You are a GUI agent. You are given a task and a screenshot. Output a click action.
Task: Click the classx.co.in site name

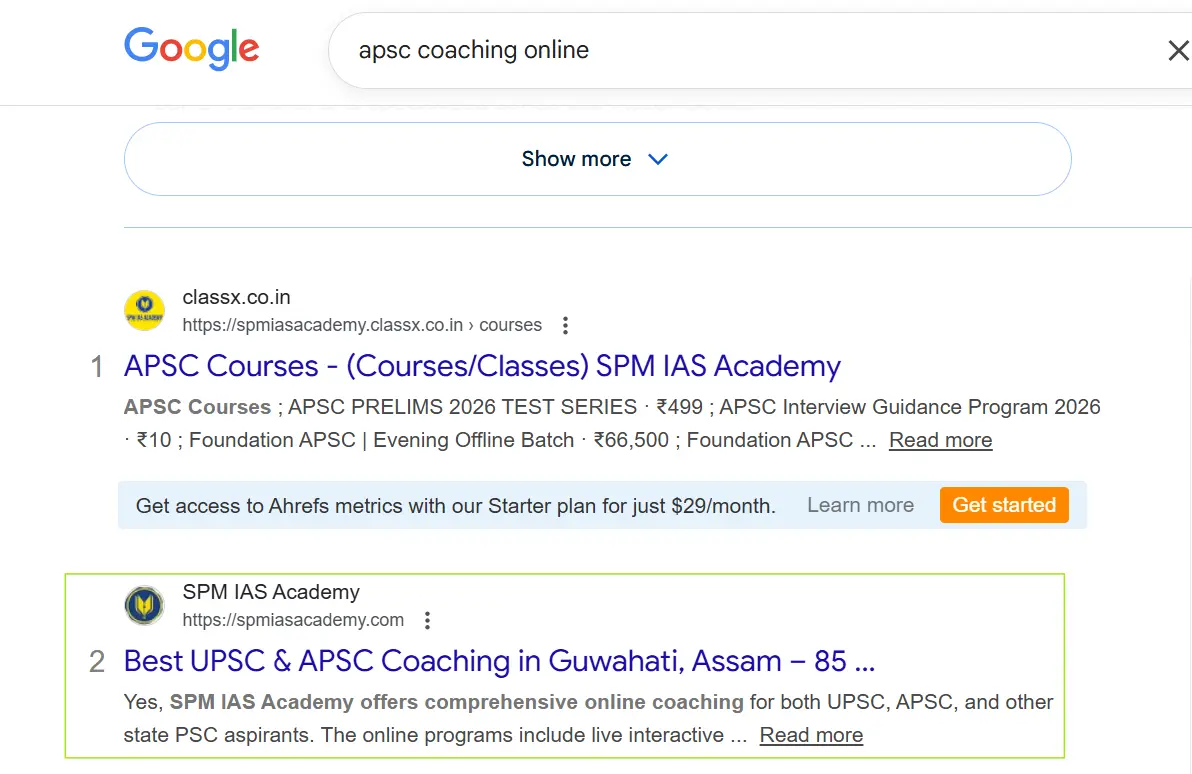pos(236,297)
